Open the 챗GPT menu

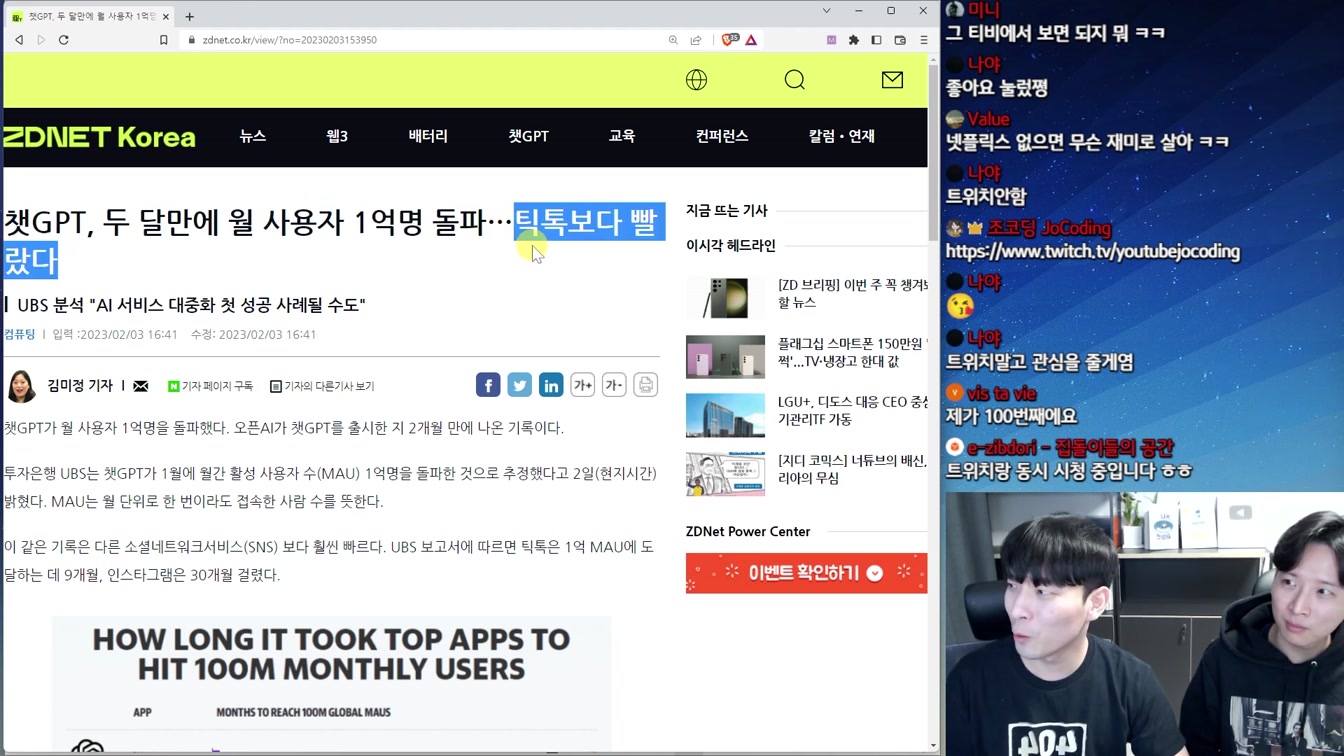528,136
